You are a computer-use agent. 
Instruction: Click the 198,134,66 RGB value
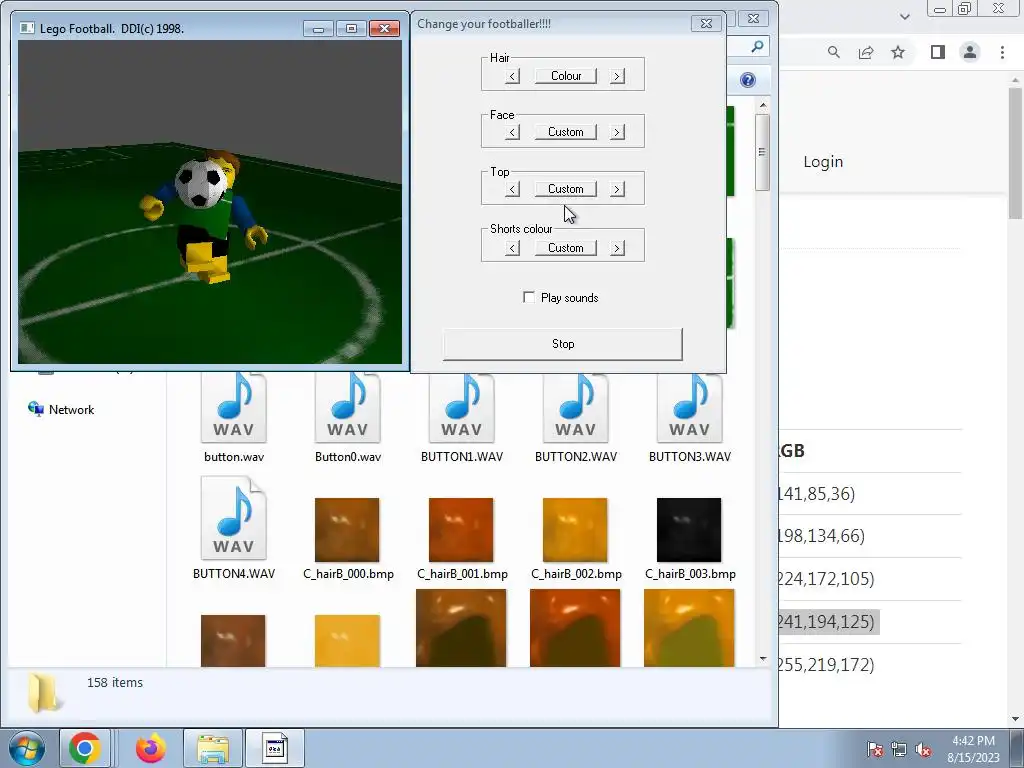tap(822, 536)
